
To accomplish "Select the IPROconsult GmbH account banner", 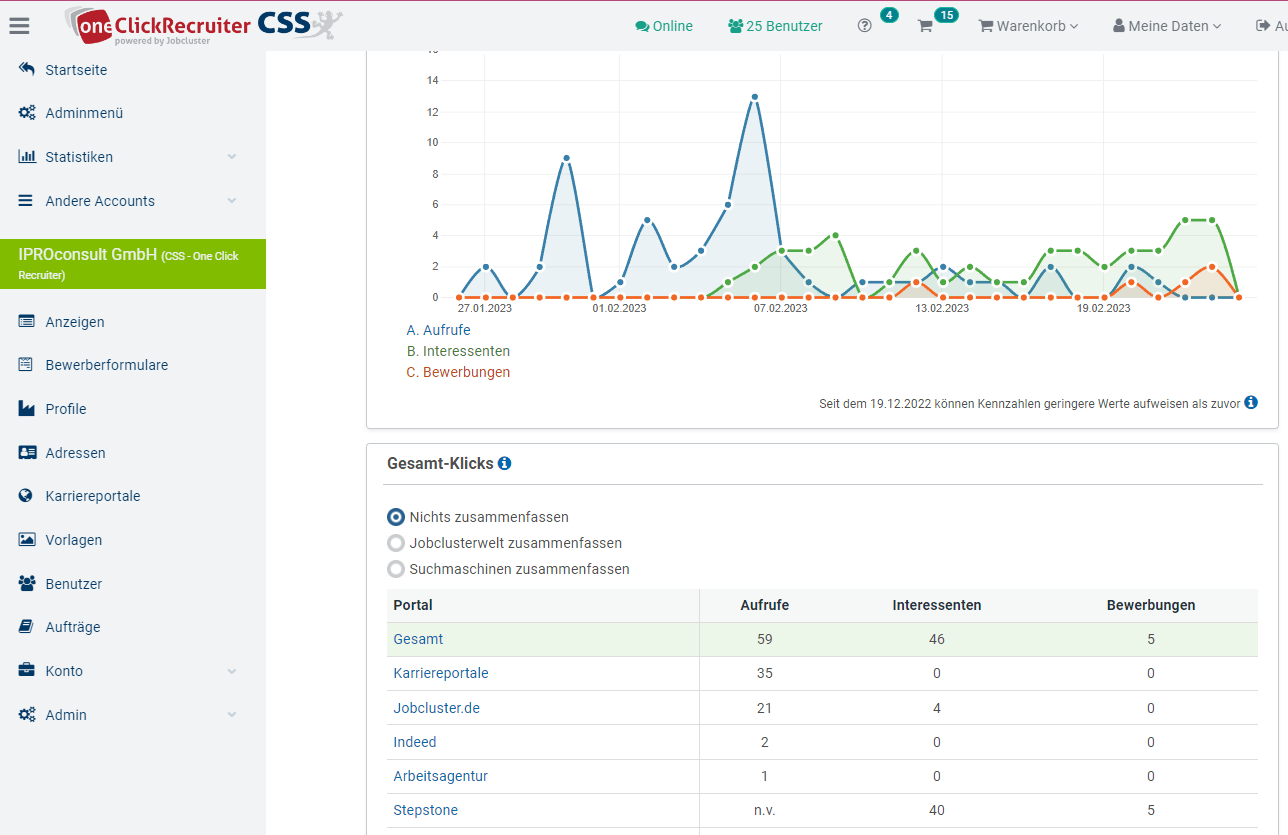I will click(133, 264).
